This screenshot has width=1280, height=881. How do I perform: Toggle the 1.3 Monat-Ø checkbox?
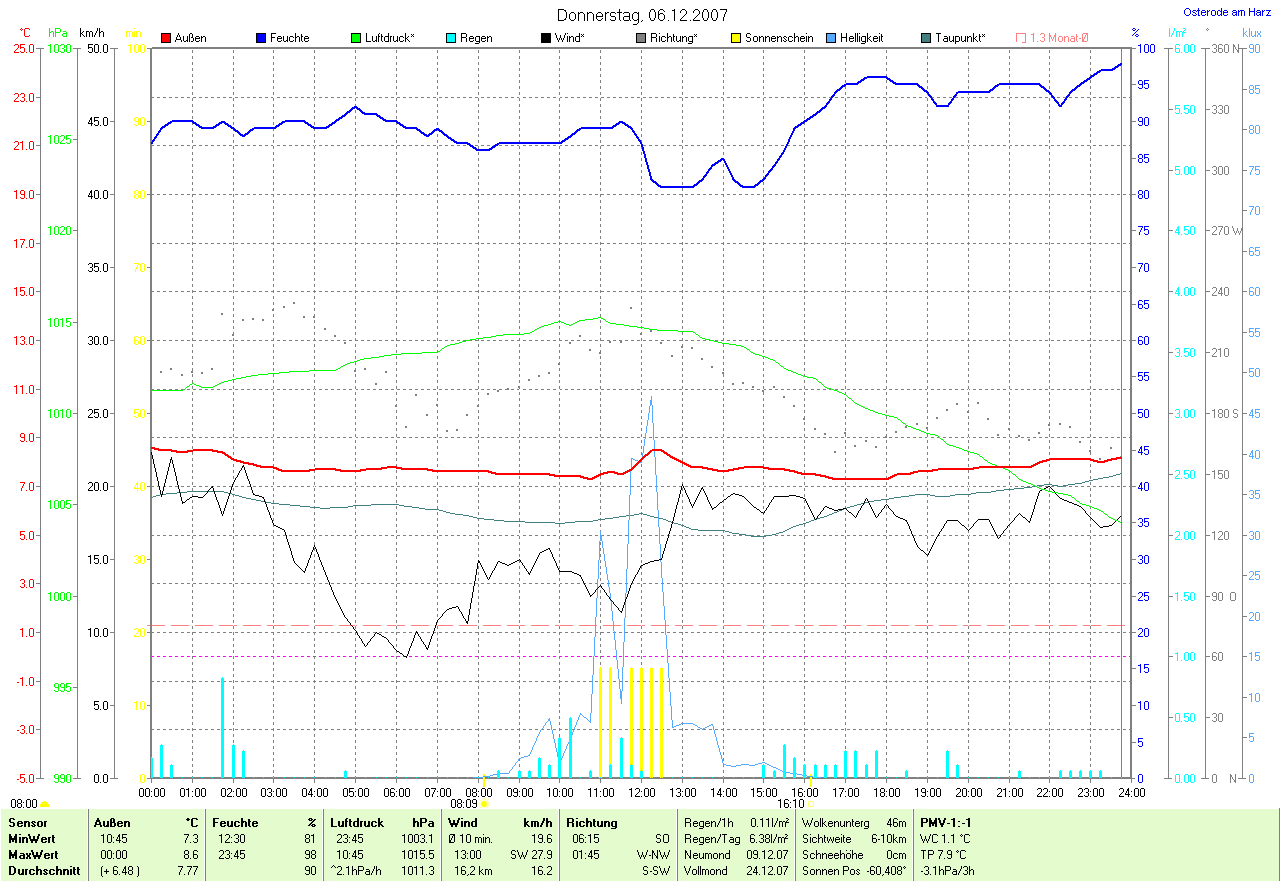coord(1021,38)
